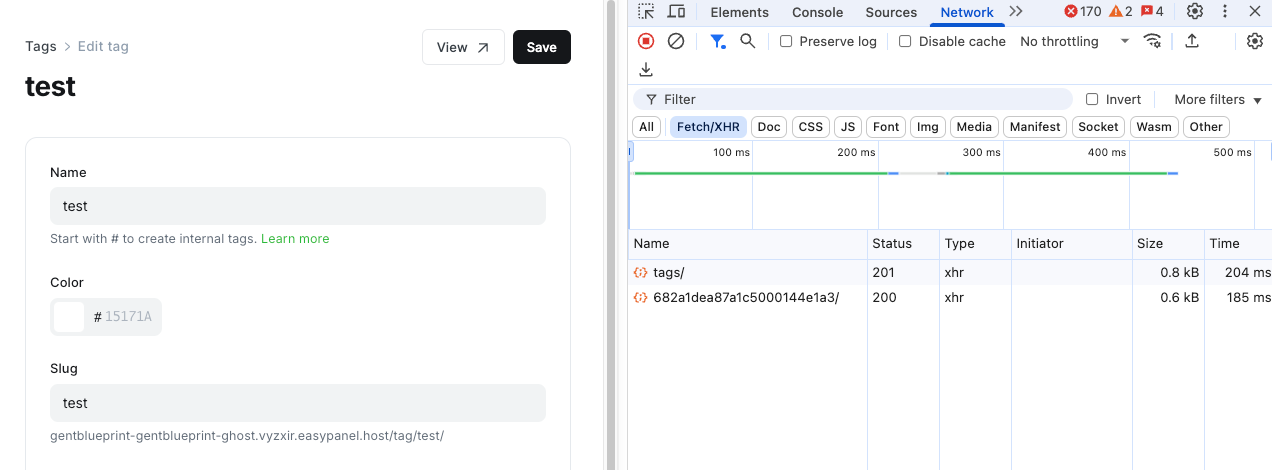
Task: Open DevTools customize three-dot menu
Action: tap(1225, 12)
